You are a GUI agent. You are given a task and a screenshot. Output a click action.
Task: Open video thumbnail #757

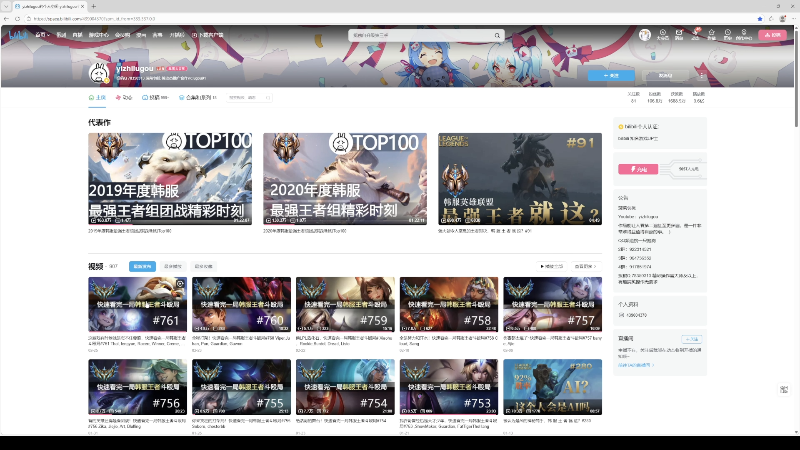coord(553,305)
